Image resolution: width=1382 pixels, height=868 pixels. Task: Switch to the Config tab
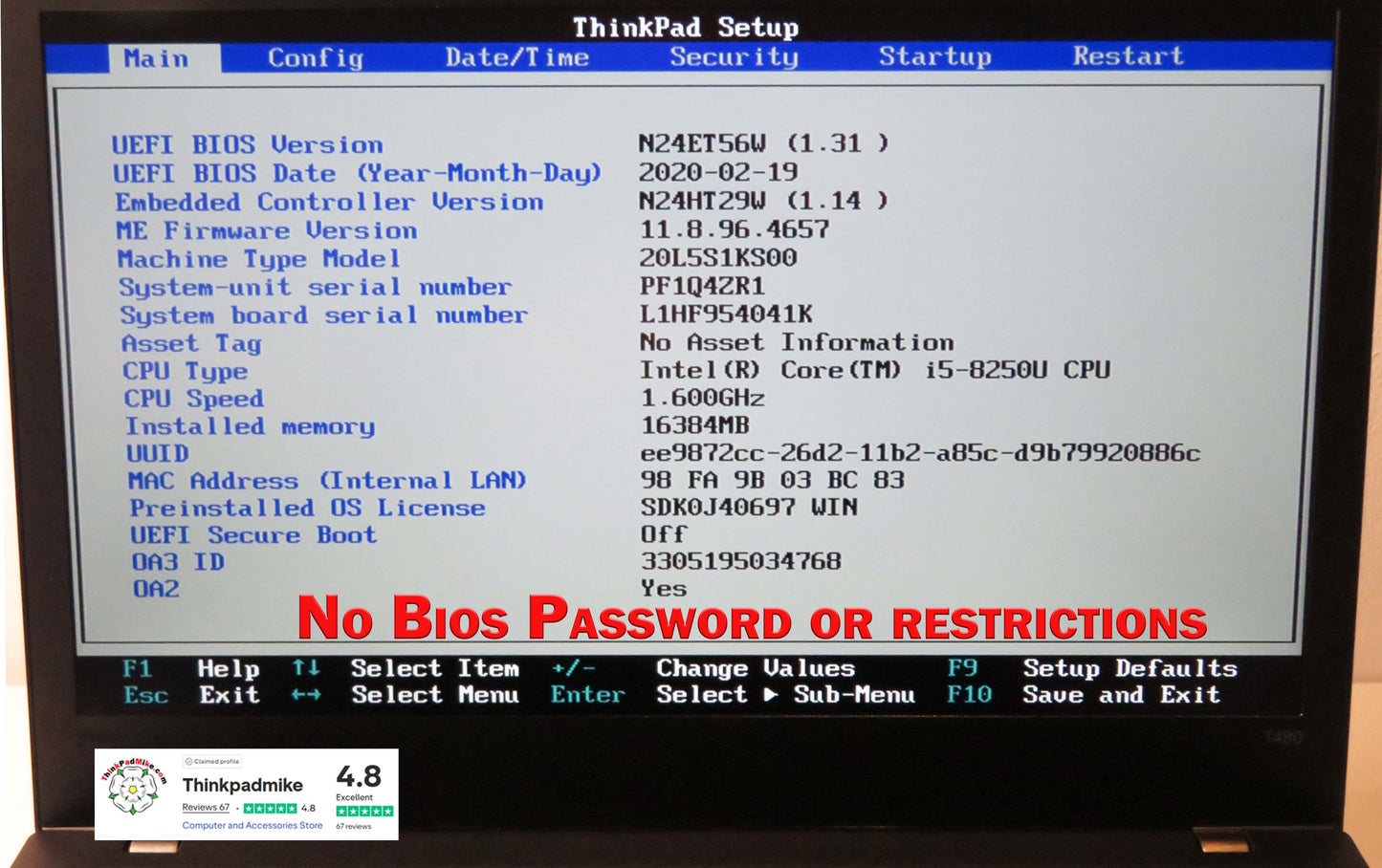pos(315,58)
